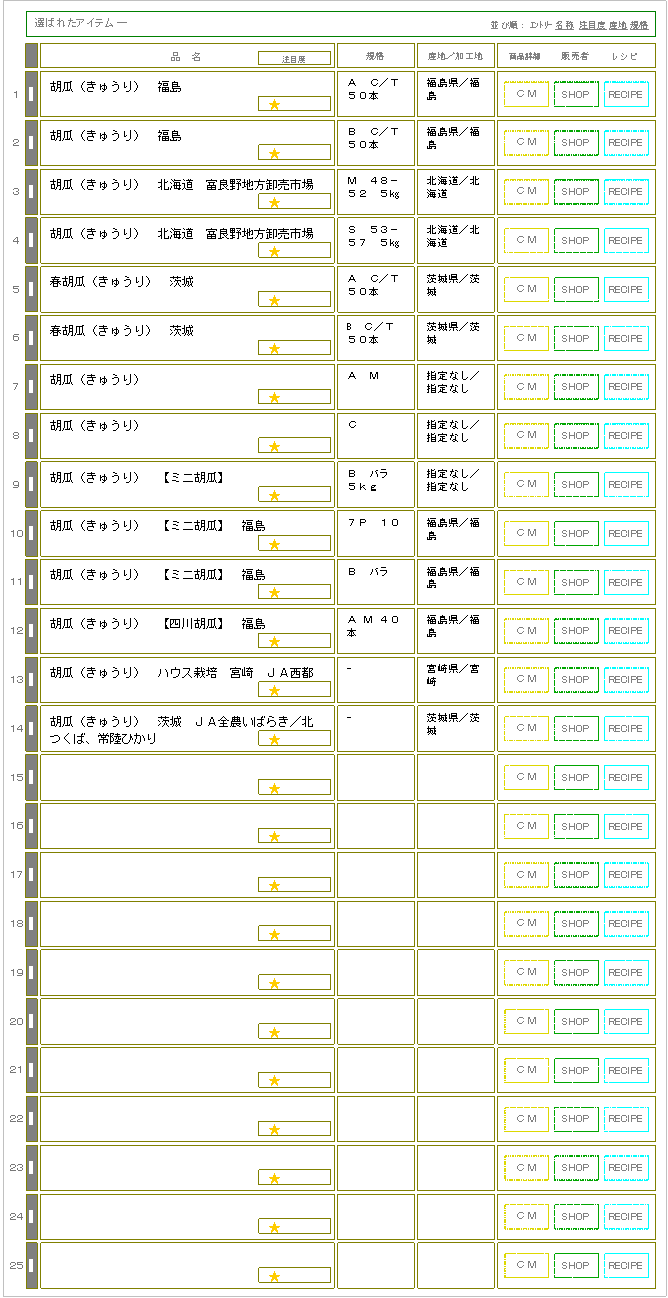
Task: Click spec cell 7P 10
Action: [376, 533]
